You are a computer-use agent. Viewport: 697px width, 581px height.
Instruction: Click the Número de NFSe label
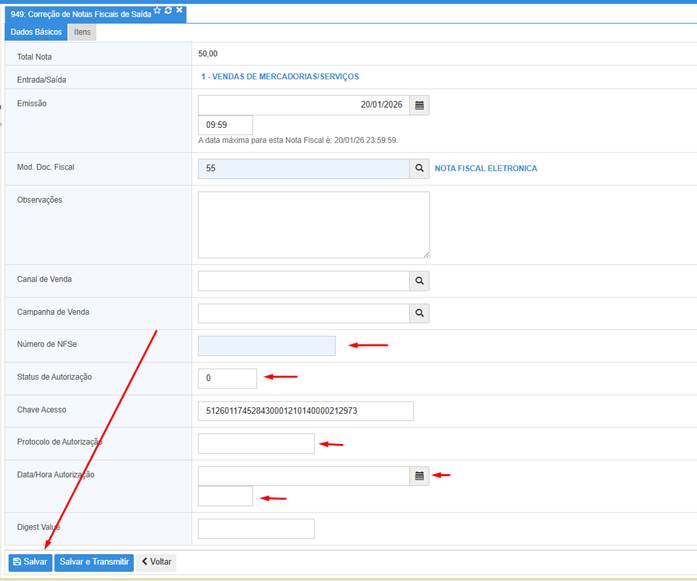point(47,345)
